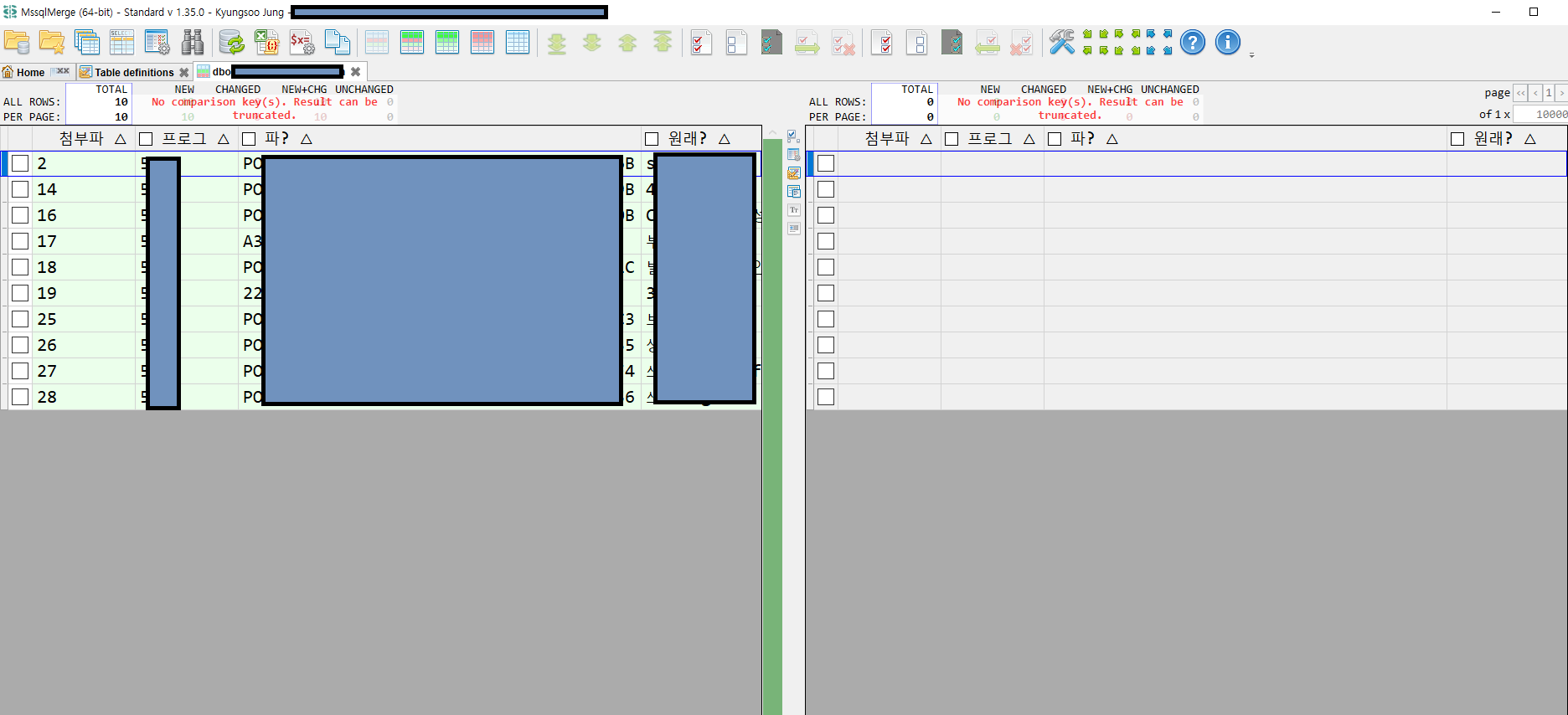This screenshot has height=715, width=1568.
Task: Toggle the checkbox for row 25
Action: click(20, 319)
